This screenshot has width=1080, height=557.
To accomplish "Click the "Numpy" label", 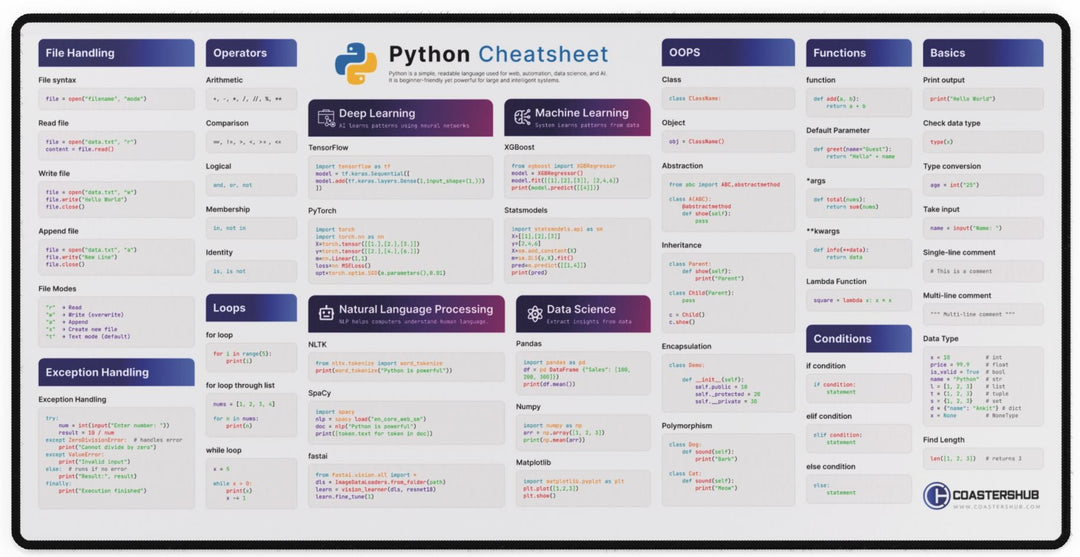I will [528, 407].
